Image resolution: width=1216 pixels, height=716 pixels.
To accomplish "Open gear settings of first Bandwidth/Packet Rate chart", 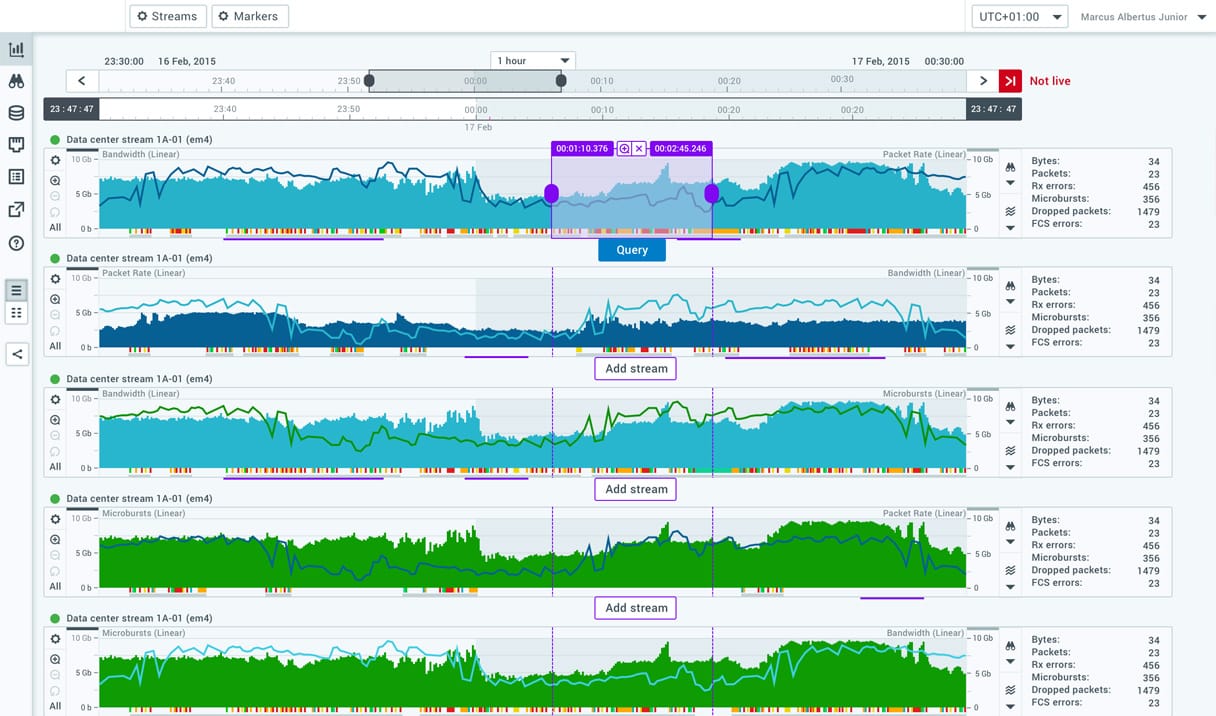I will tap(55, 160).
